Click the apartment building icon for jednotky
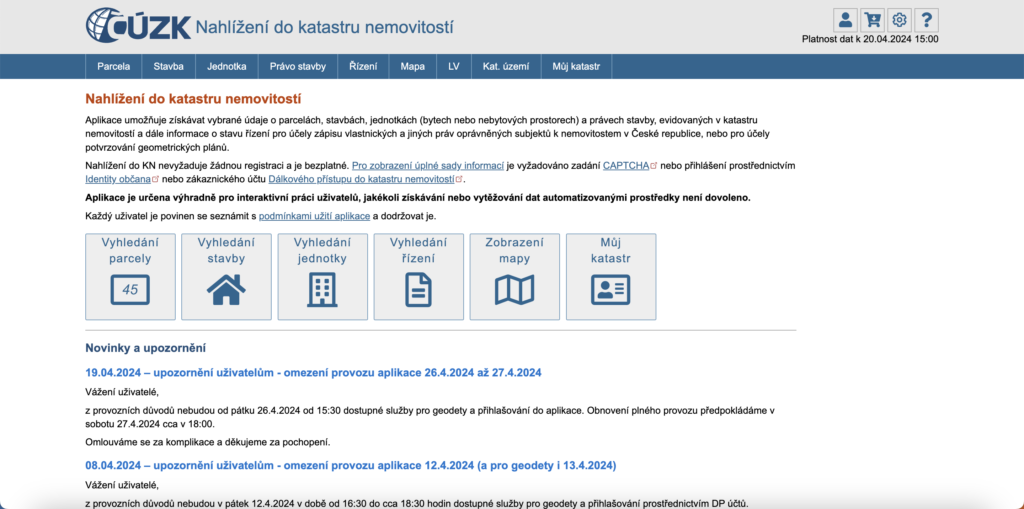Image resolution: width=1024 pixels, height=509 pixels. (x=323, y=289)
